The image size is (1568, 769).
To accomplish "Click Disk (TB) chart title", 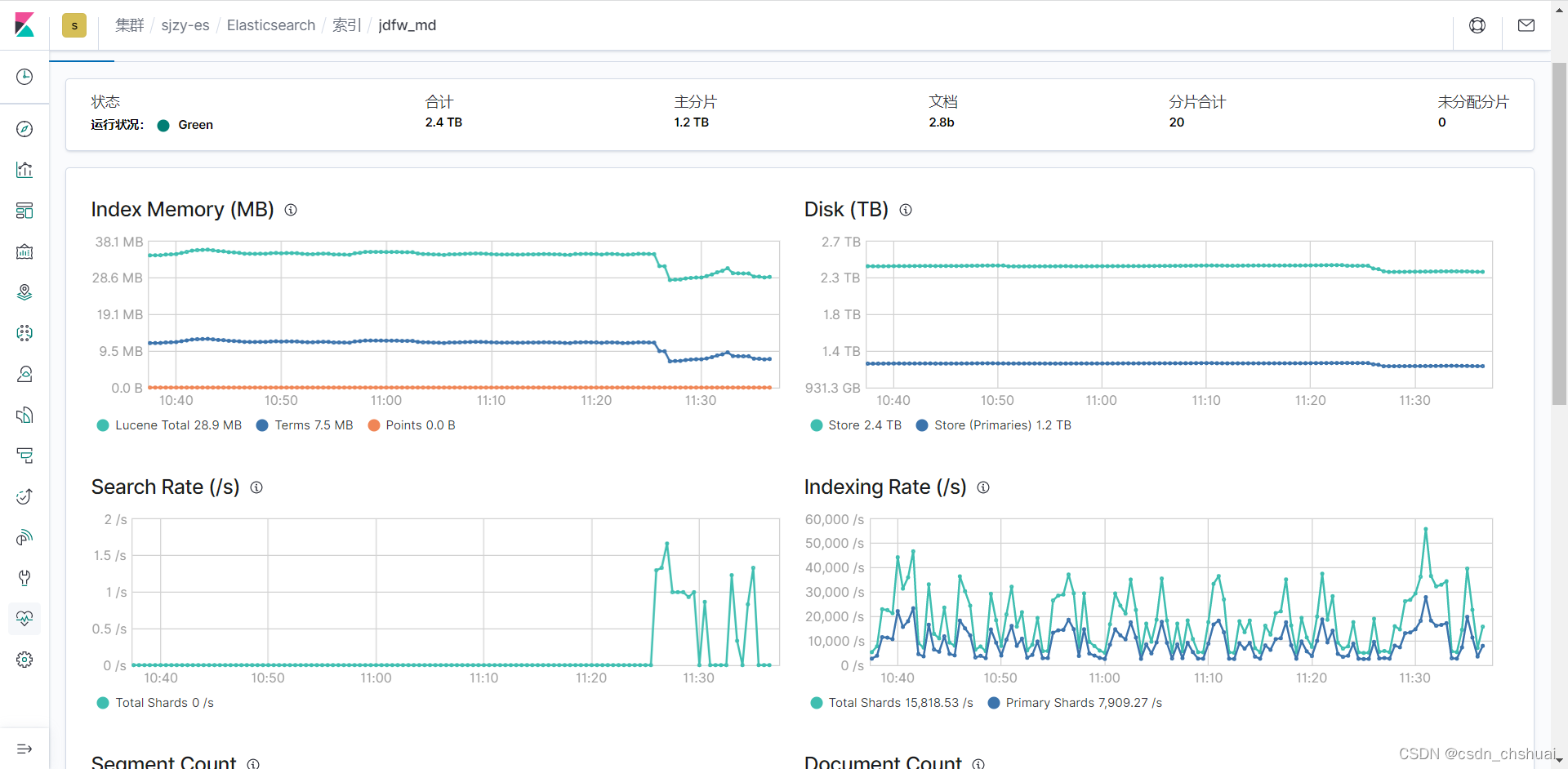I will (x=846, y=210).
